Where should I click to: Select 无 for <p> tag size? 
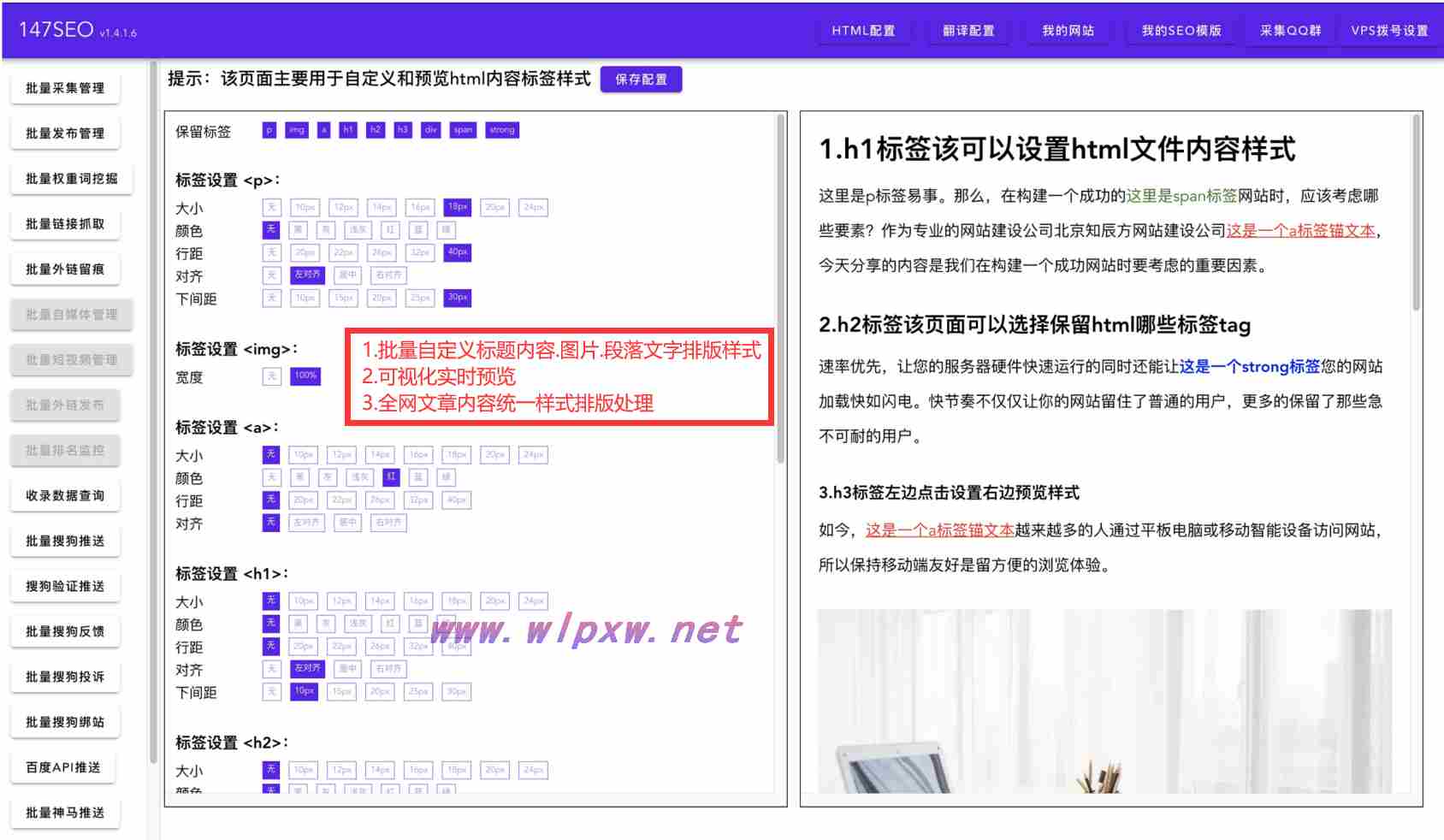point(271,207)
